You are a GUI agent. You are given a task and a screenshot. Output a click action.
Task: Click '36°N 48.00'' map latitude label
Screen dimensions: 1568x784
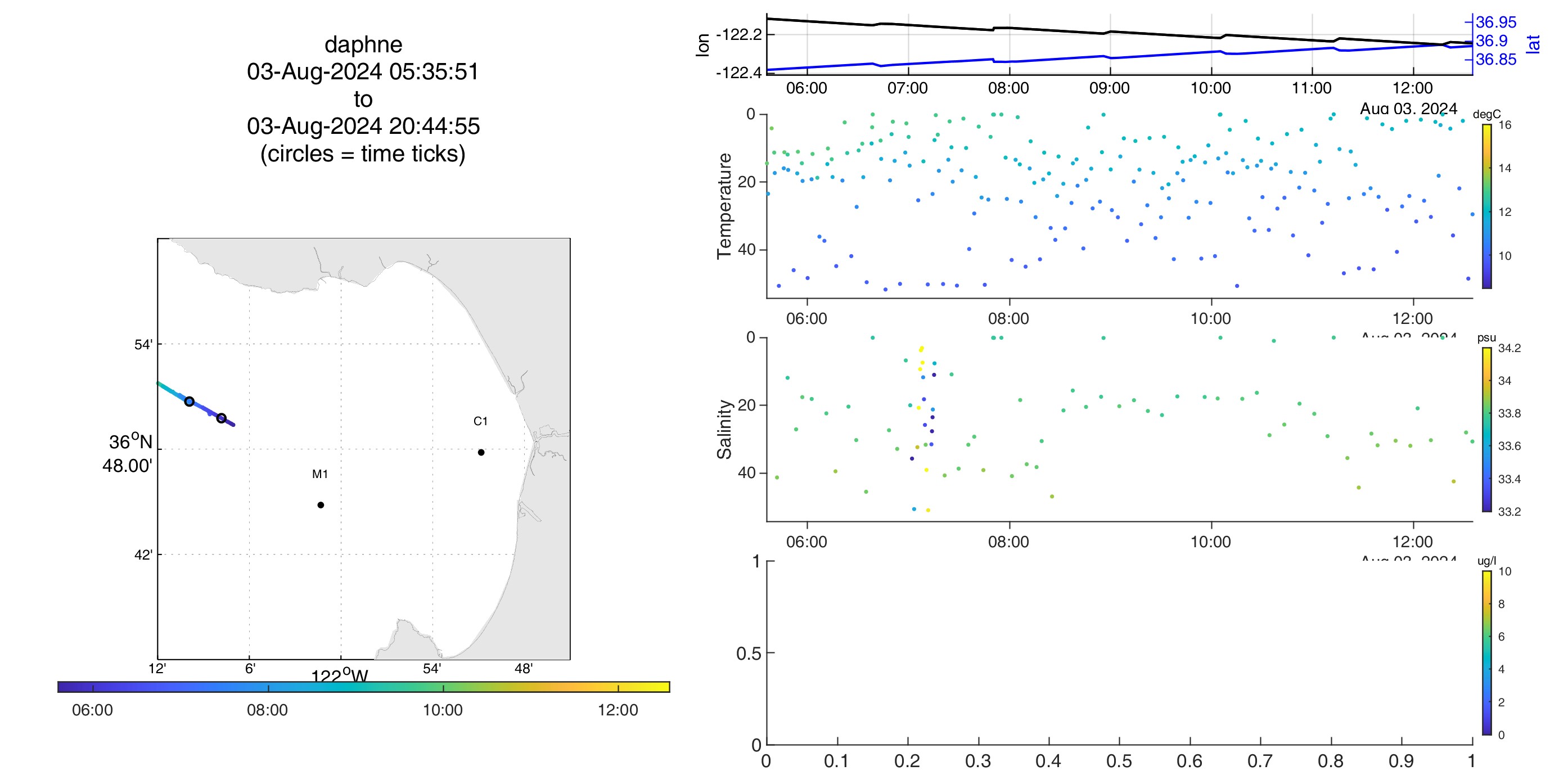129,453
